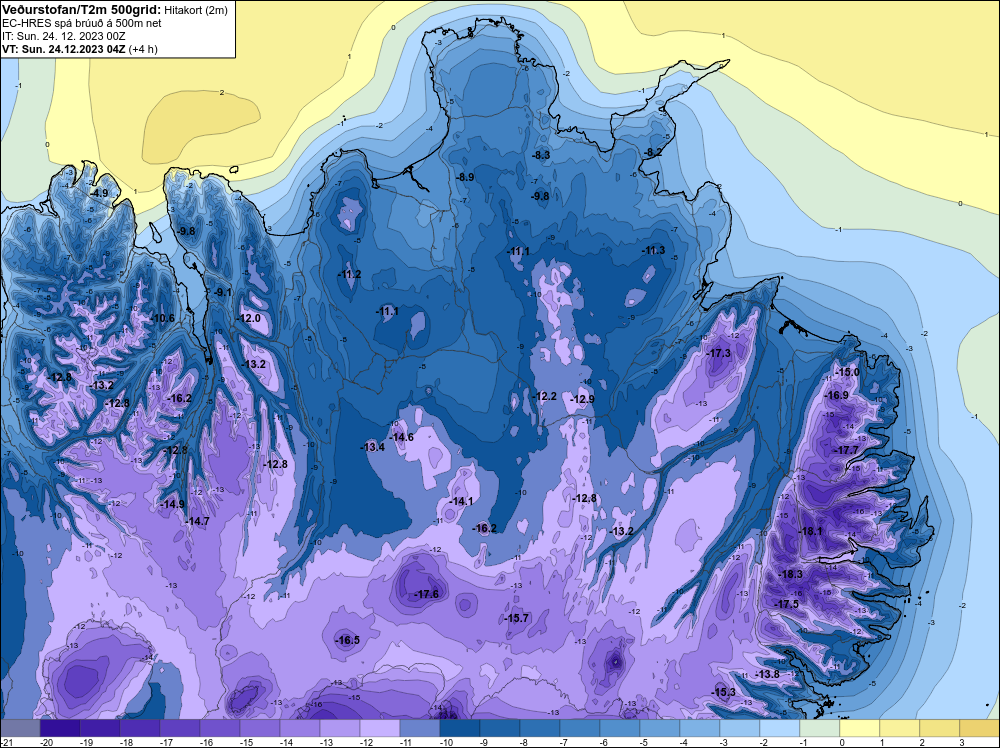Image resolution: width=1000 pixels, height=748 pixels.
Task: Click the -14.7 temperature value
Action: [x=197, y=521]
